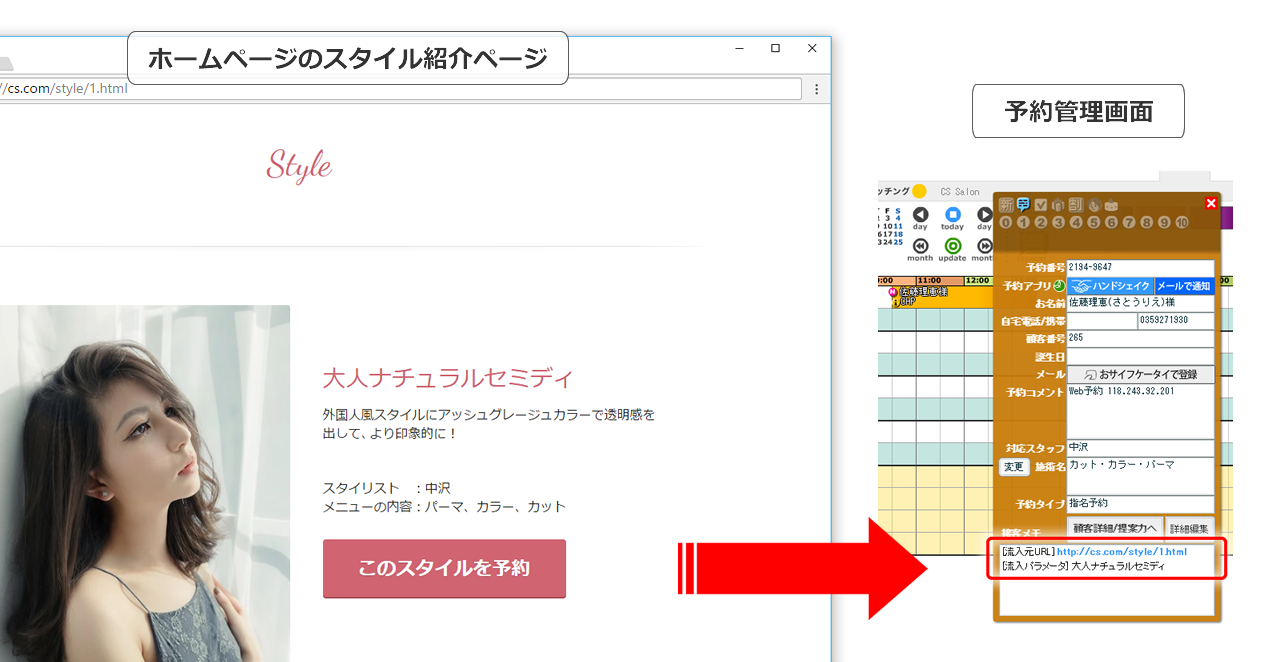1280x662 pixels.
Task: Click the phone field 0359271930
Action: (1176, 321)
